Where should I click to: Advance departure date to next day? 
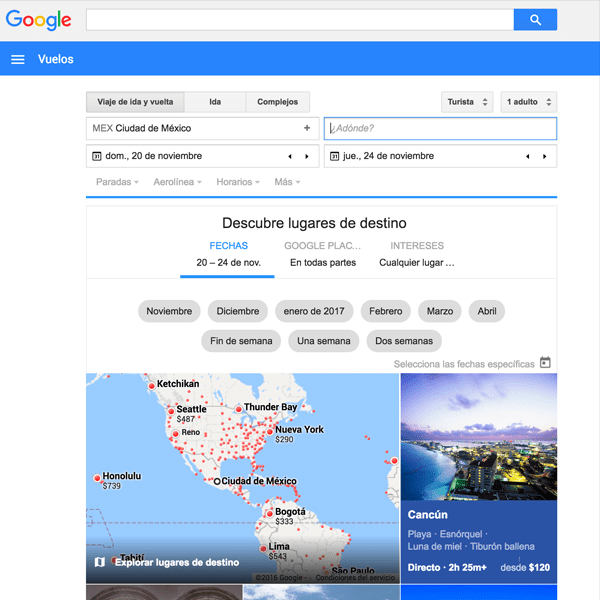click(307, 156)
